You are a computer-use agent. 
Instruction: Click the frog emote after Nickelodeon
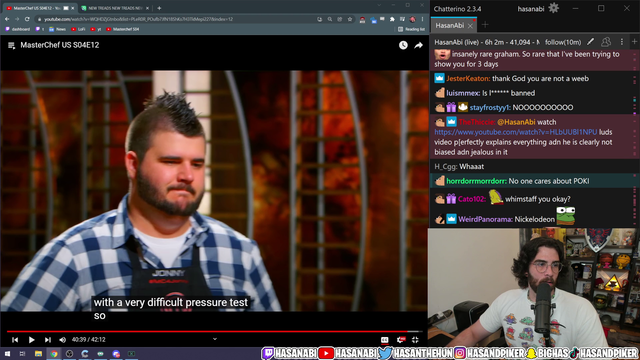point(566,216)
